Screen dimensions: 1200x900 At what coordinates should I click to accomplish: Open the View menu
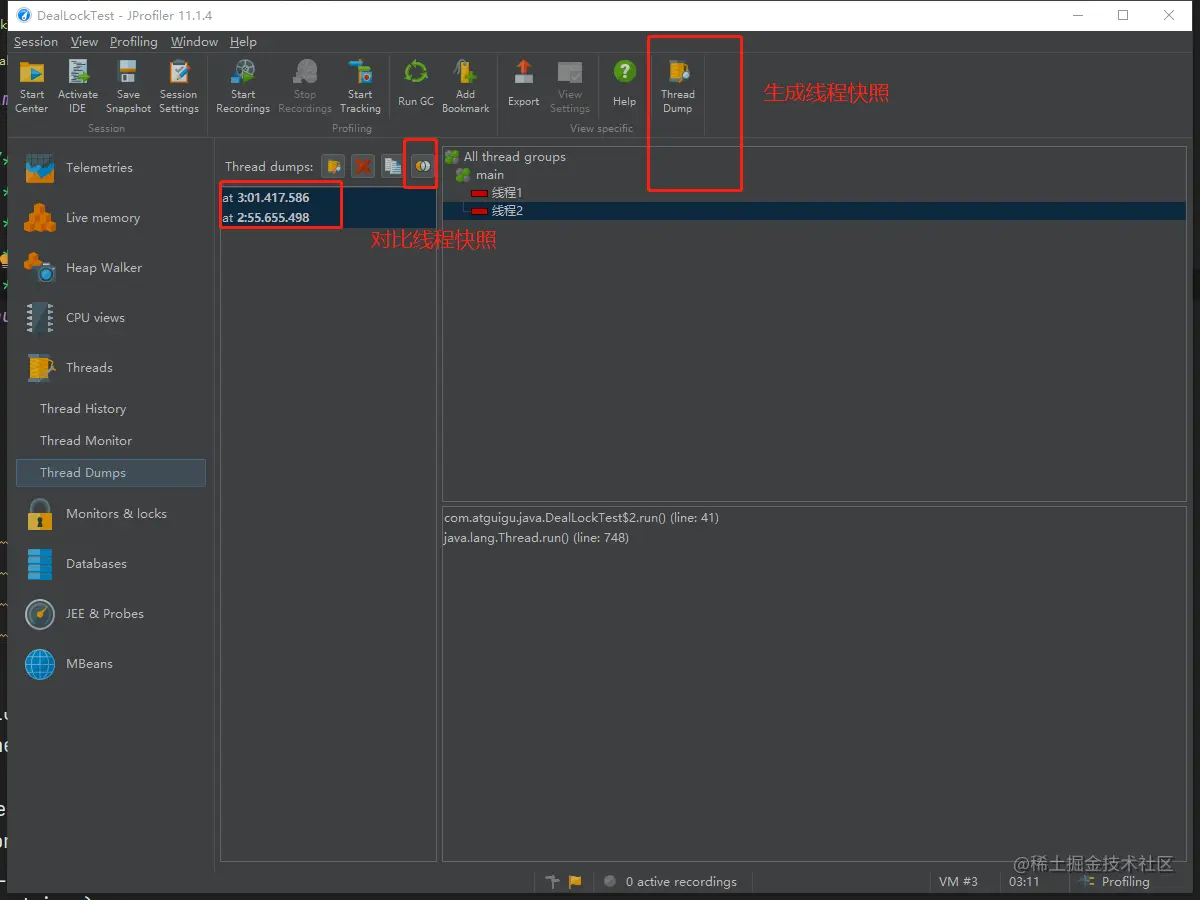[x=85, y=42]
